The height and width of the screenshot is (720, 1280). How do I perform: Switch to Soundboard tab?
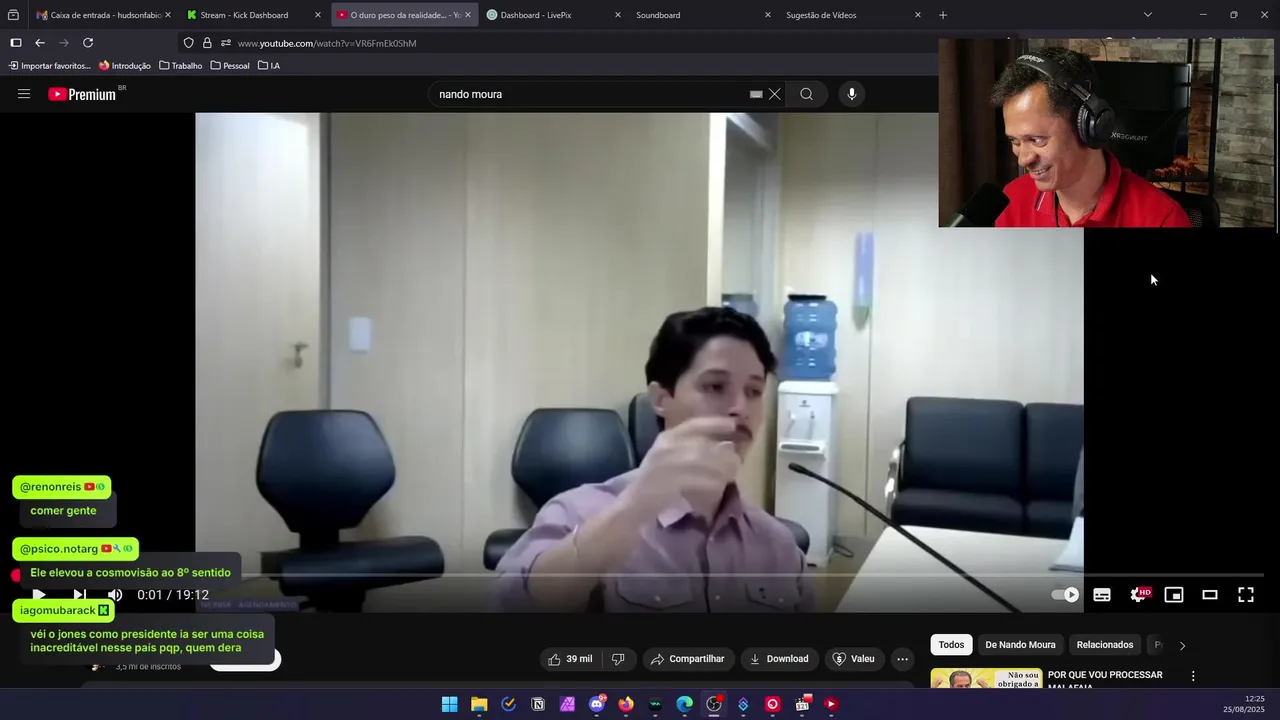700,15
